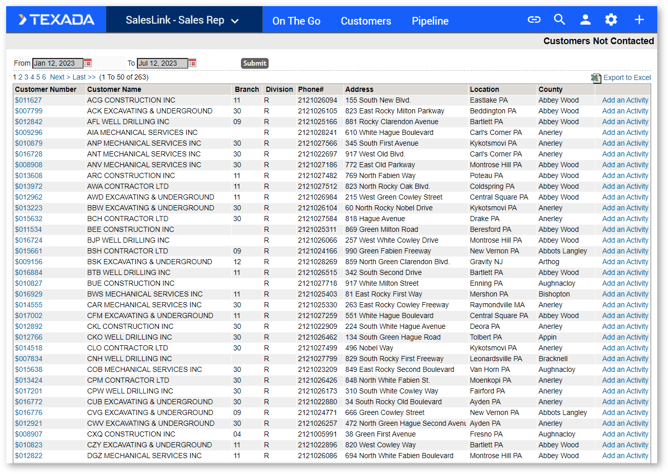Open the Customers menu

pos(365,21)
